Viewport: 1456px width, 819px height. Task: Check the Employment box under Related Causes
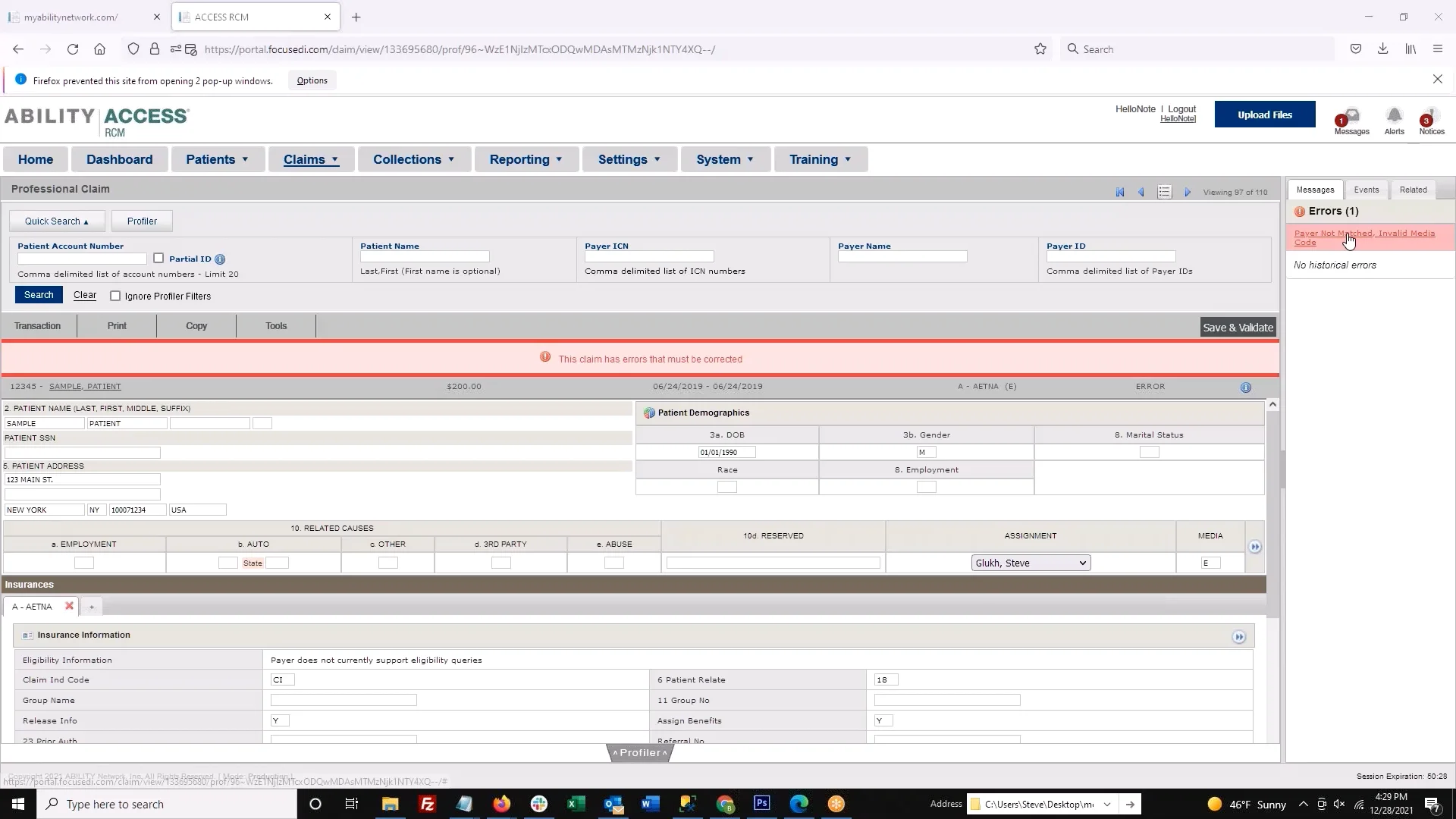click(83, 563)
